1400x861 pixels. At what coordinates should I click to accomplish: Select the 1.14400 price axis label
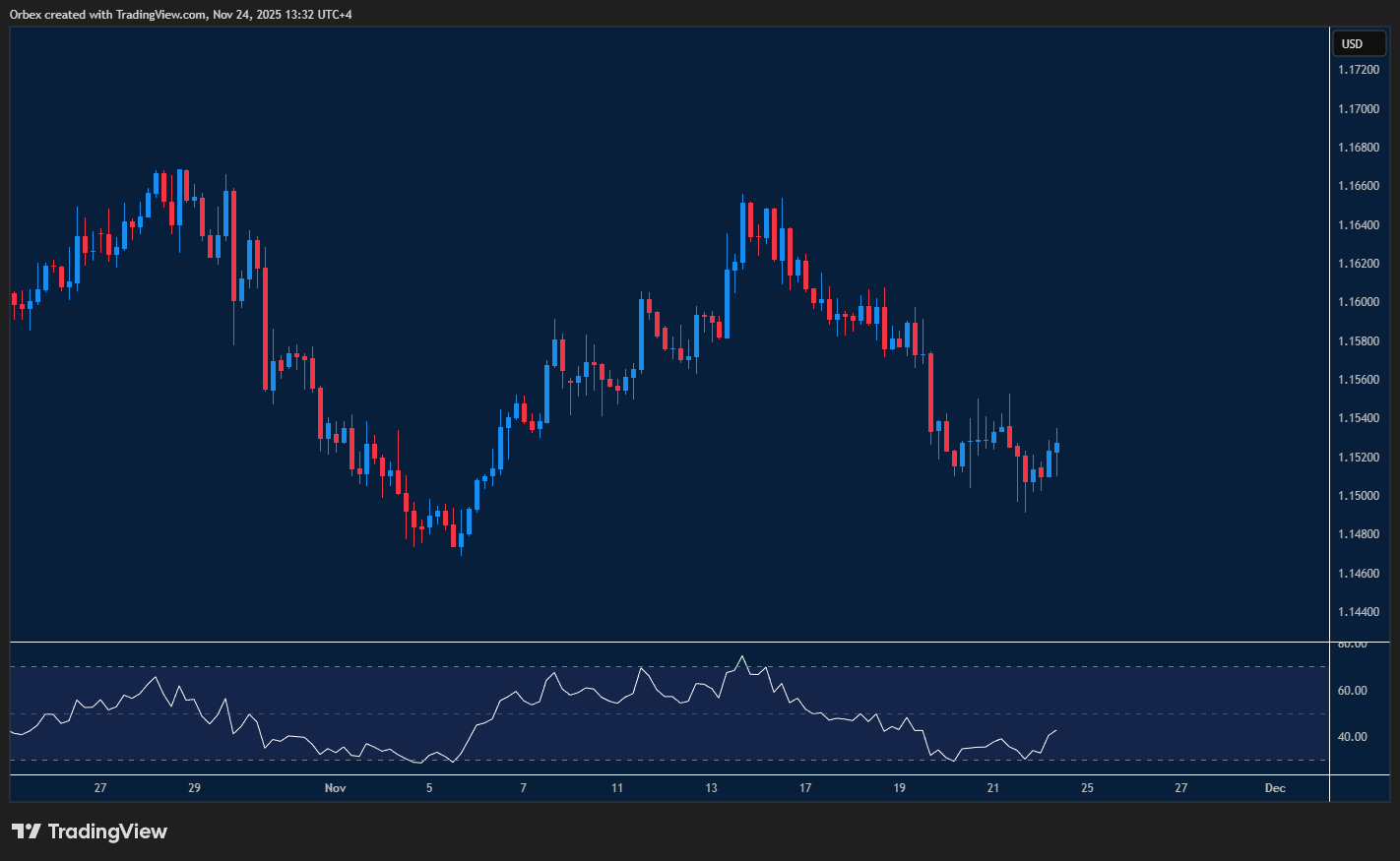(1358, 612)
